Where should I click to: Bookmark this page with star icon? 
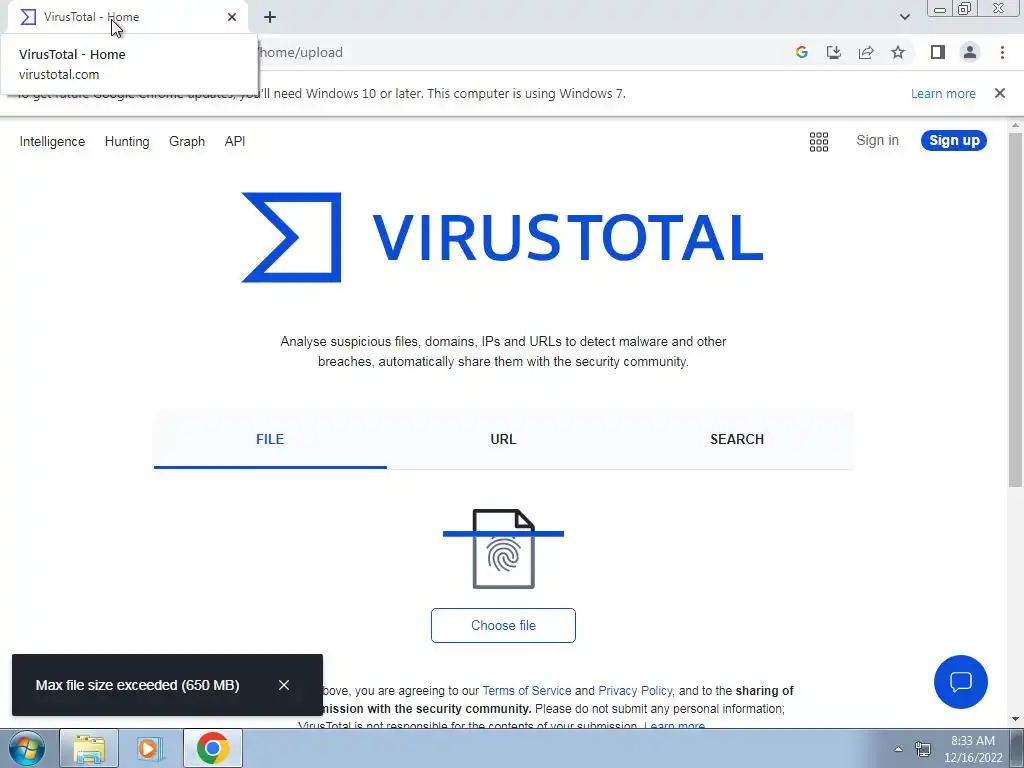point(898,52)
